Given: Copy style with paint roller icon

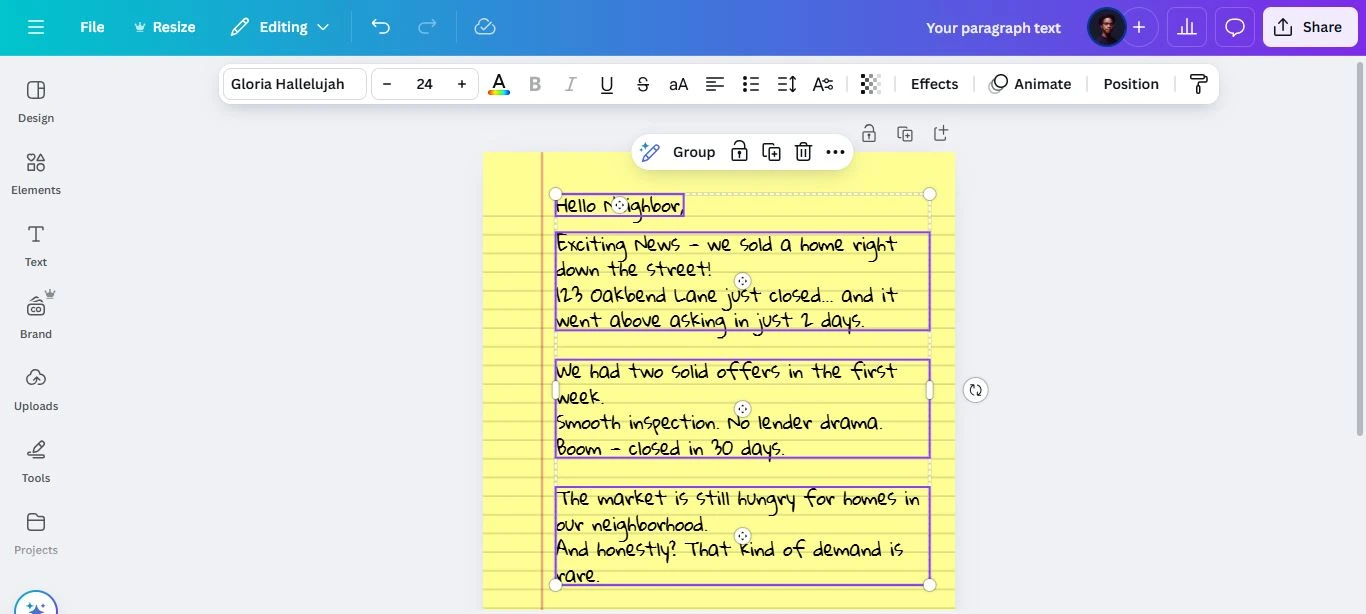Looking at the screenshot, I should pos(1199,84).
